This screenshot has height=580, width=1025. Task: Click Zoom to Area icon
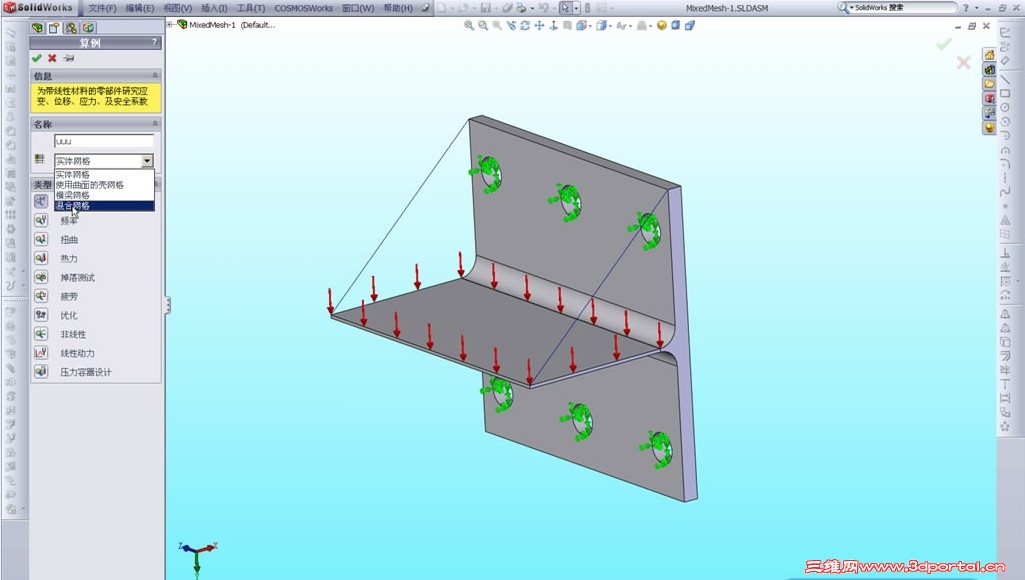pos(483,26)
